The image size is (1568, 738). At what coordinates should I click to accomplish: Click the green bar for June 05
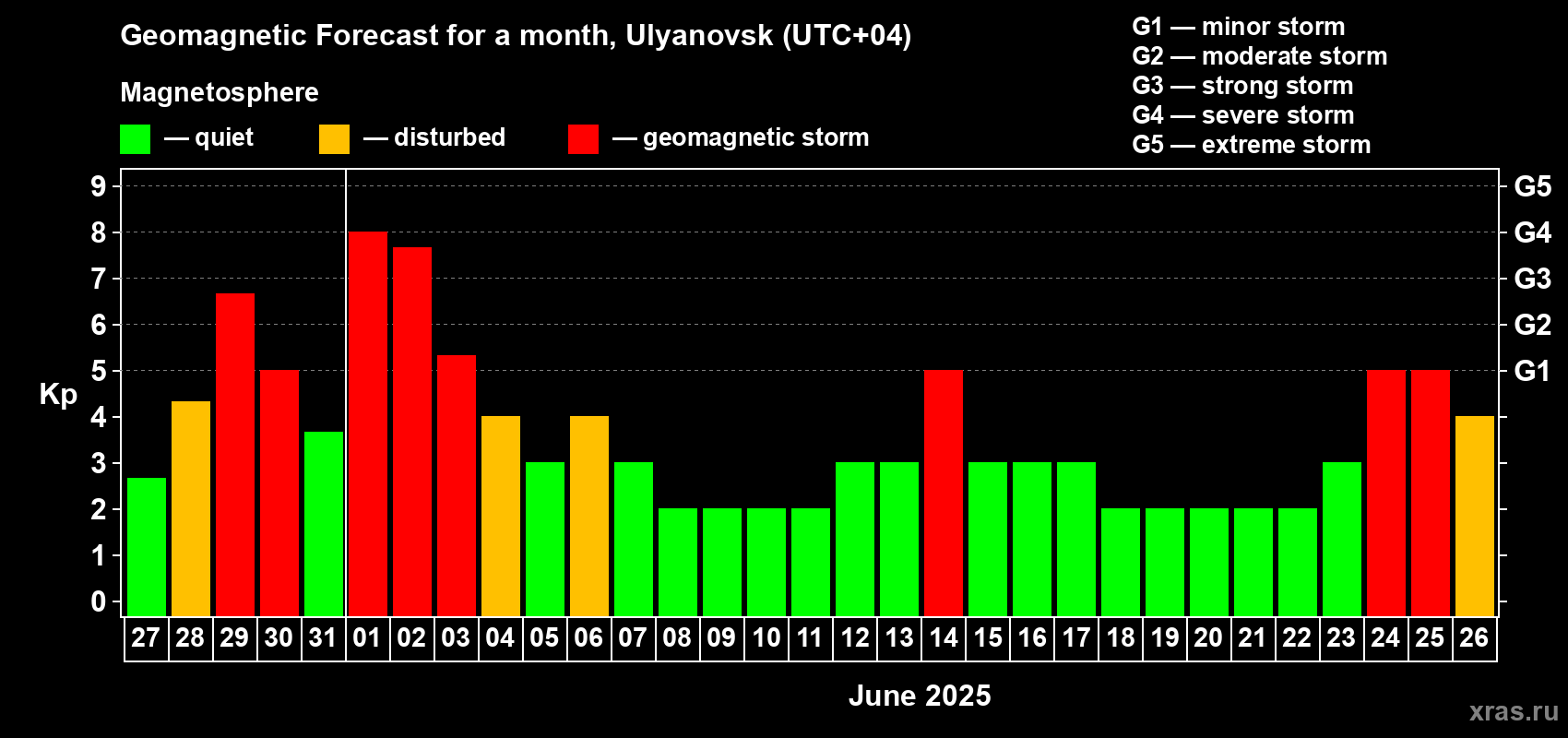(x=545, y=540)
